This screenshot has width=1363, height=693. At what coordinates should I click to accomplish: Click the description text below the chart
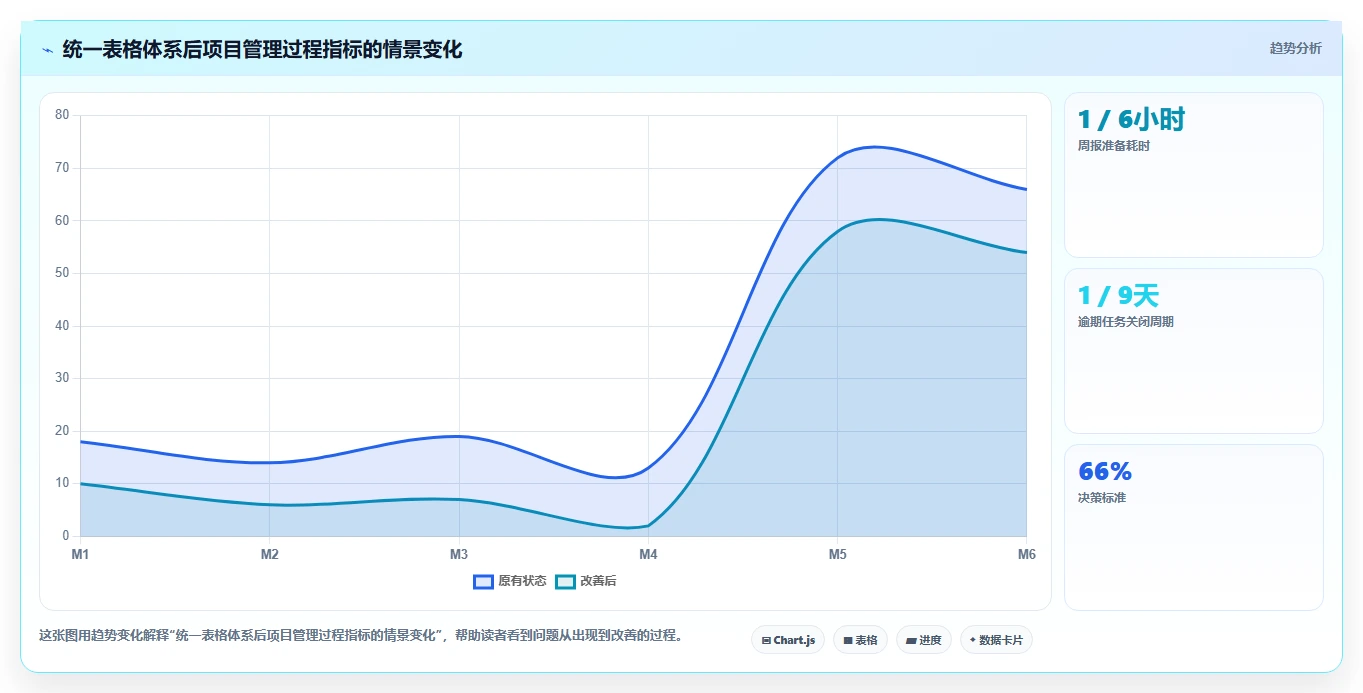pos(360,636)
